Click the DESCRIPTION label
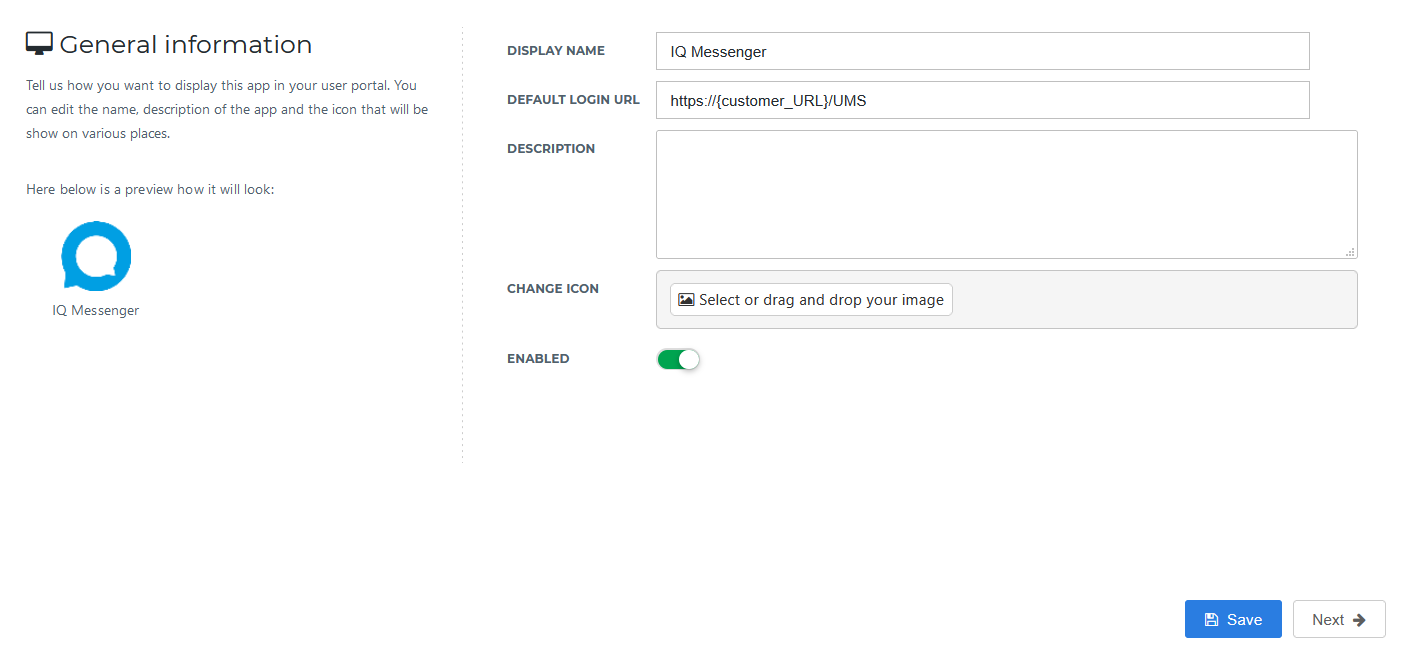Image resolution: width=1402 pixels, height=649 pixels. click(x=551, y=149)
